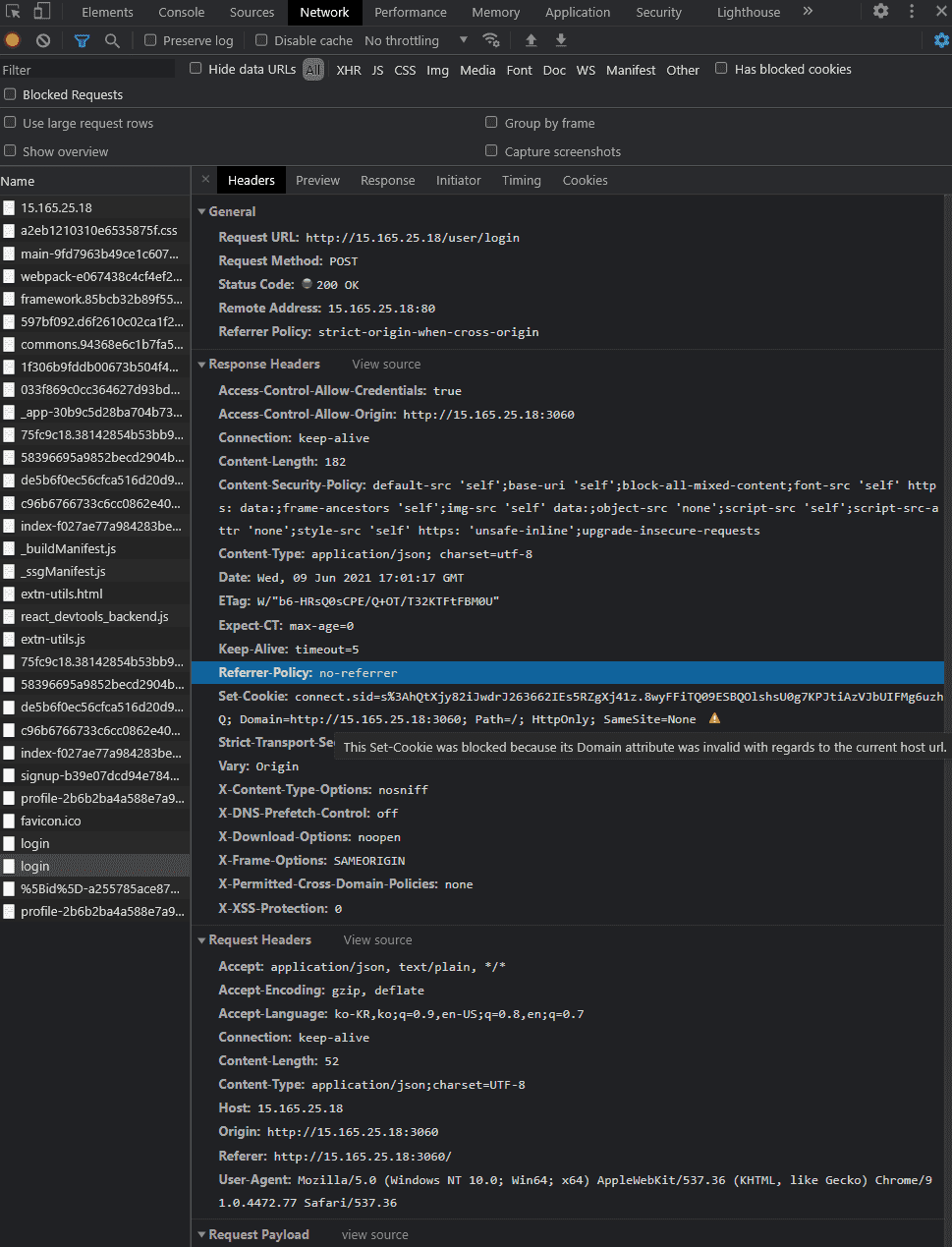Switch to the Console tab

click(x=182, y=12)
